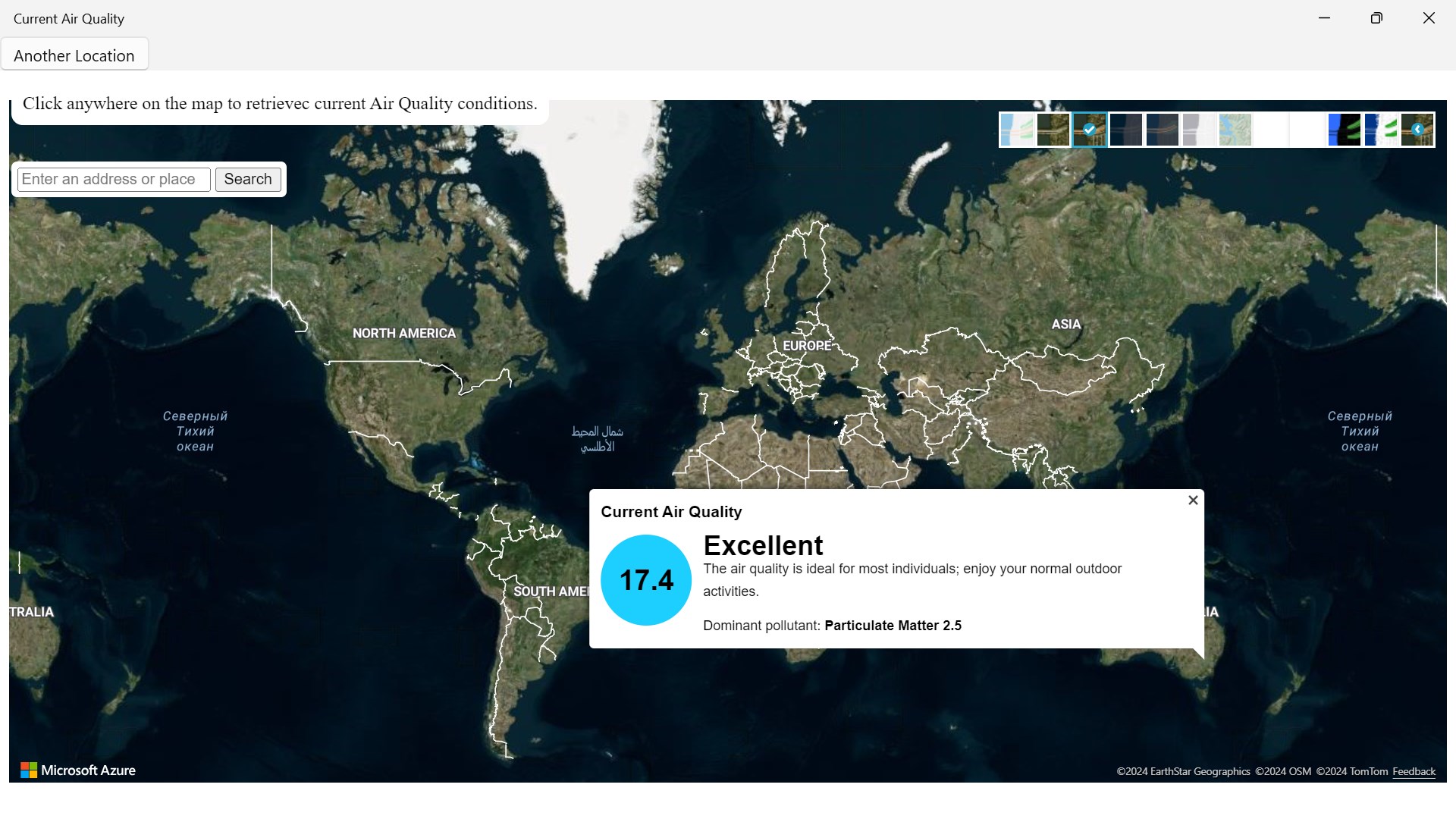Restore down the application window
The width and height of the screenshot is (1456, 819).
click(x=1376, y=18)
